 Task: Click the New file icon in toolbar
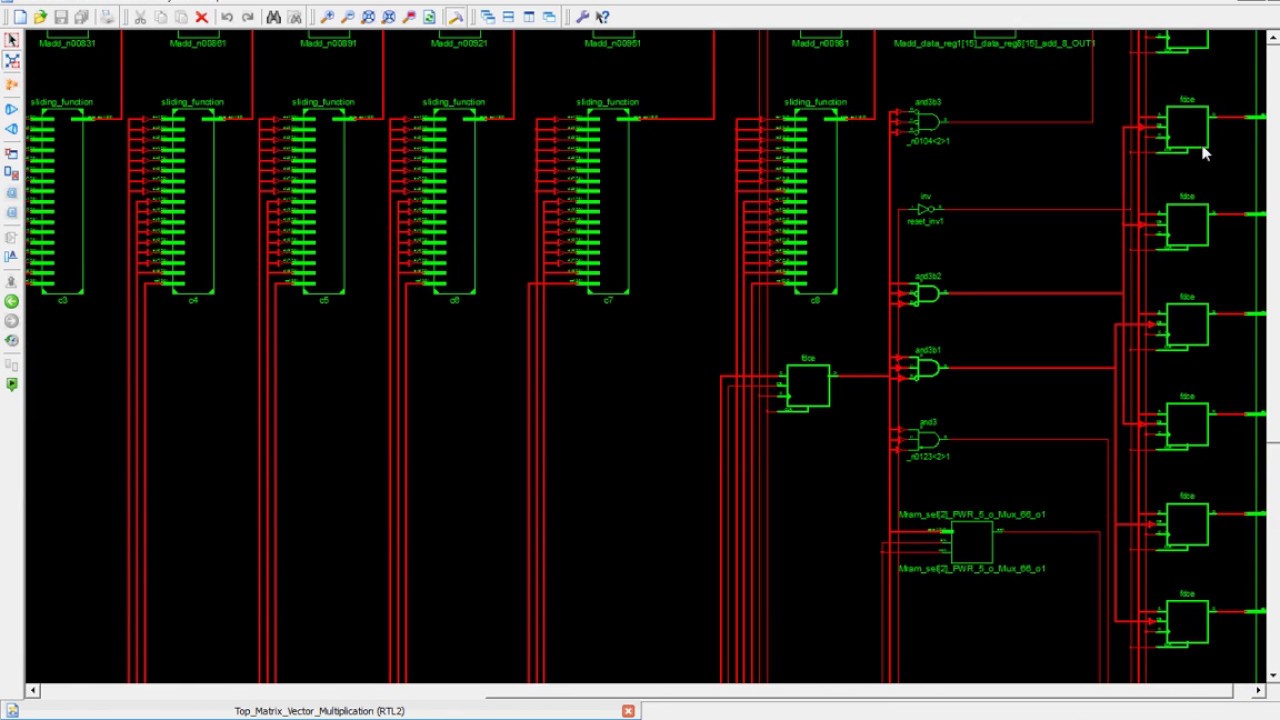coord(20,17)
